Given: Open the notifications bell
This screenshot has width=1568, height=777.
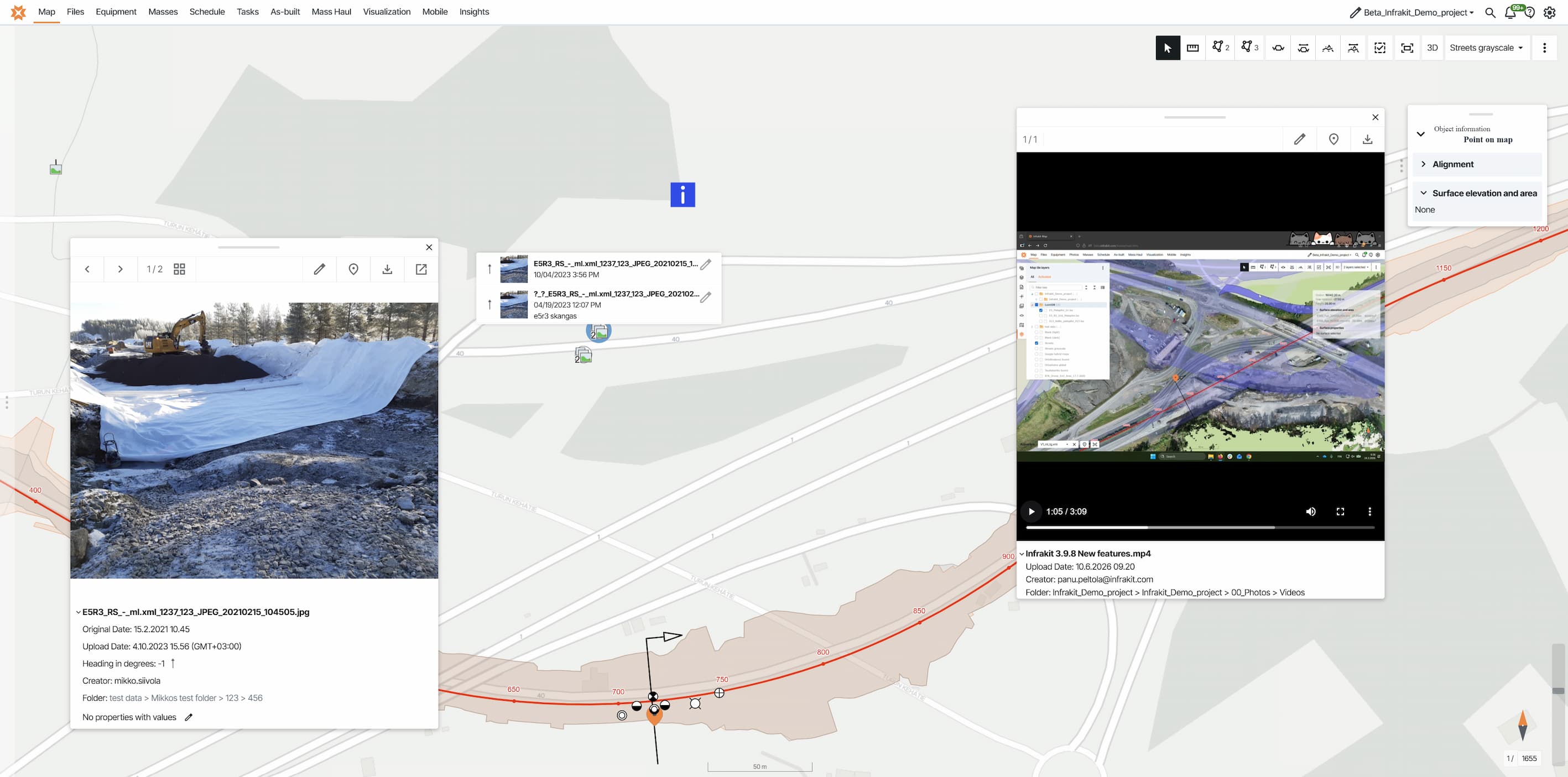Looking at the screenshot, I should pos(1510,12).
